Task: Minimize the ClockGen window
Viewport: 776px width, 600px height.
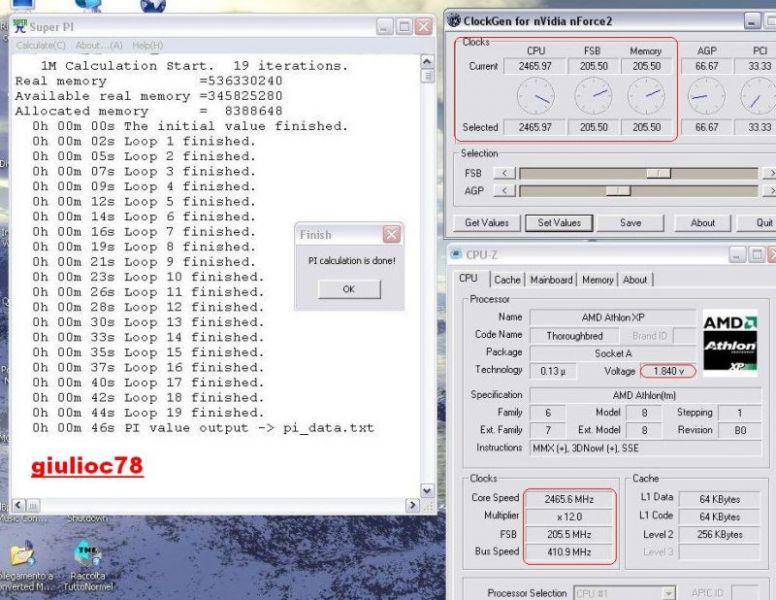Action: 752,21
